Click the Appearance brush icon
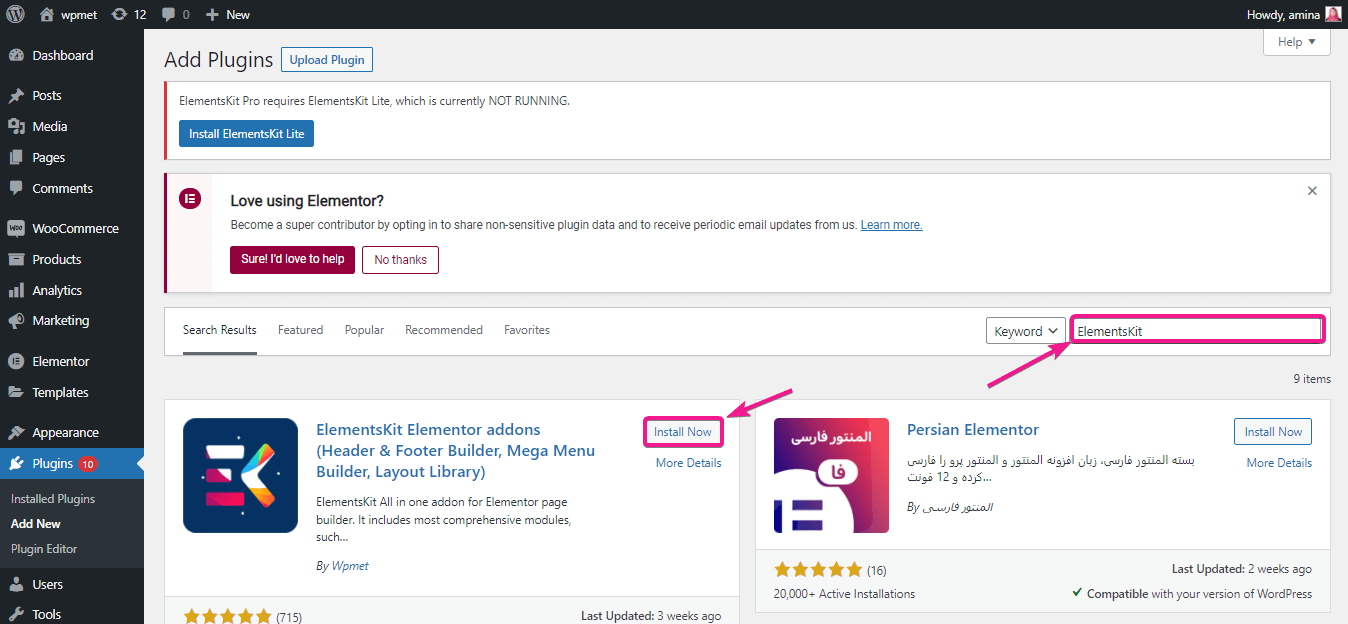 (16, 432)
